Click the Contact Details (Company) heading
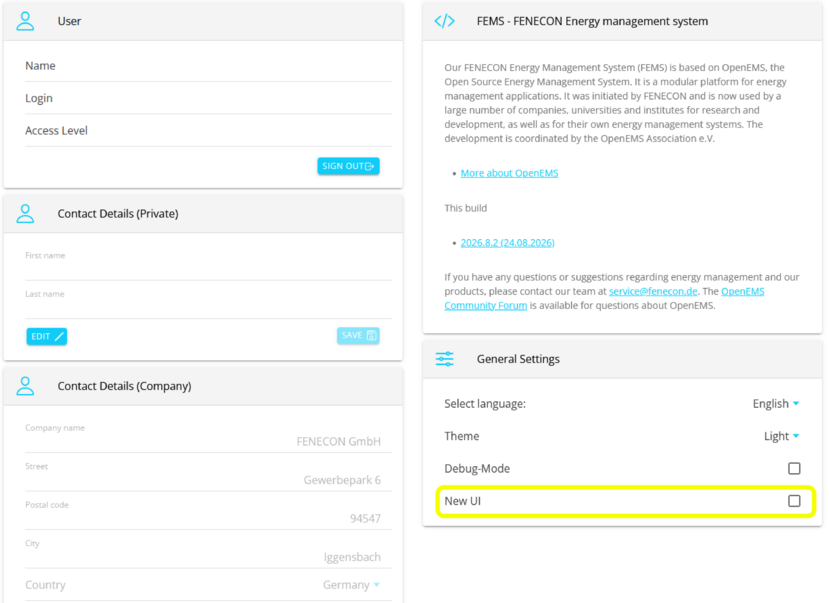 [x=124, y=386]
